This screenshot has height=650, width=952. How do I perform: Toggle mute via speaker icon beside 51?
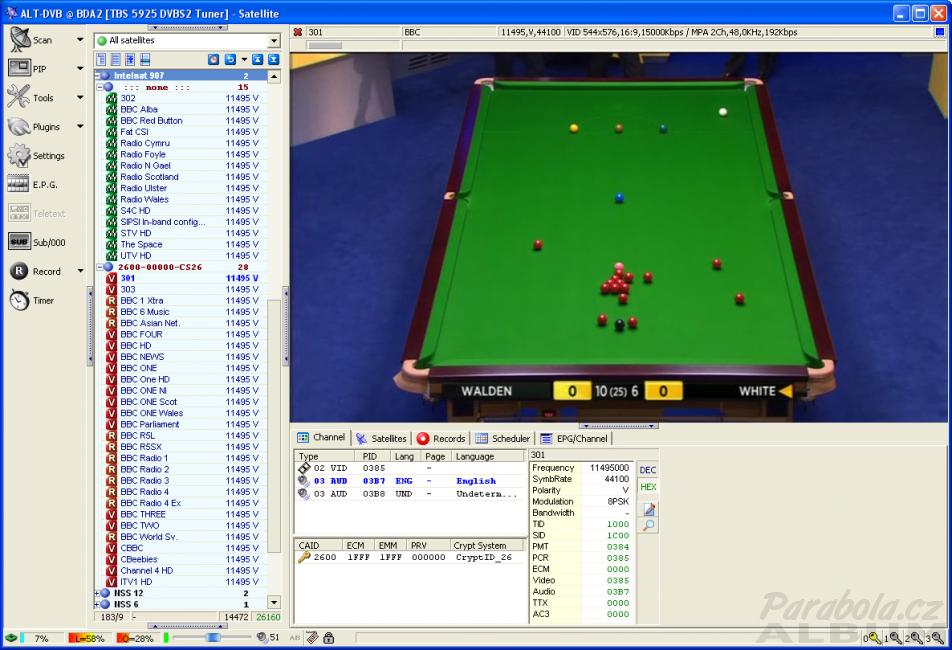(x=262, y=637)
